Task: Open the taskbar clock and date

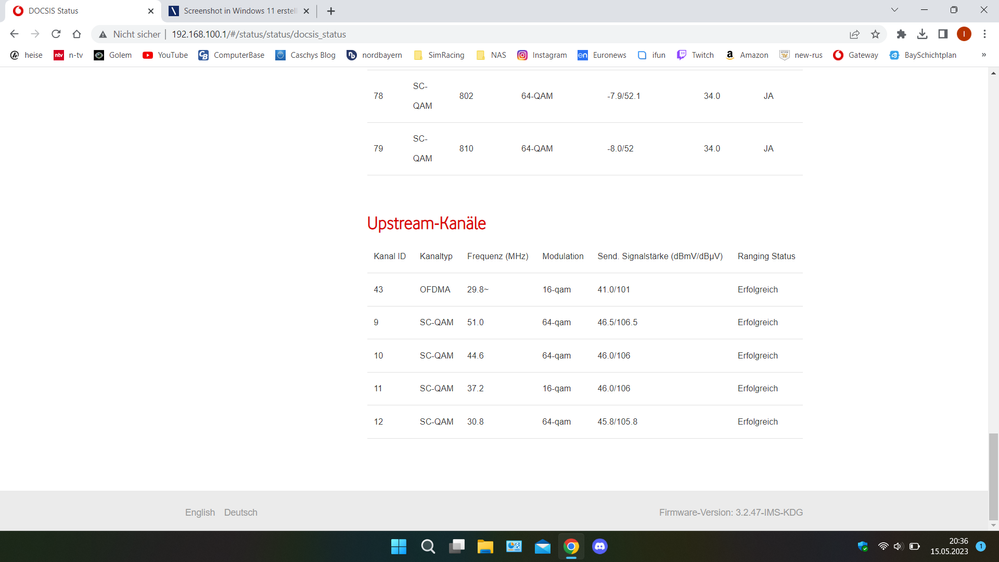Action: click(x=949, y=547)
